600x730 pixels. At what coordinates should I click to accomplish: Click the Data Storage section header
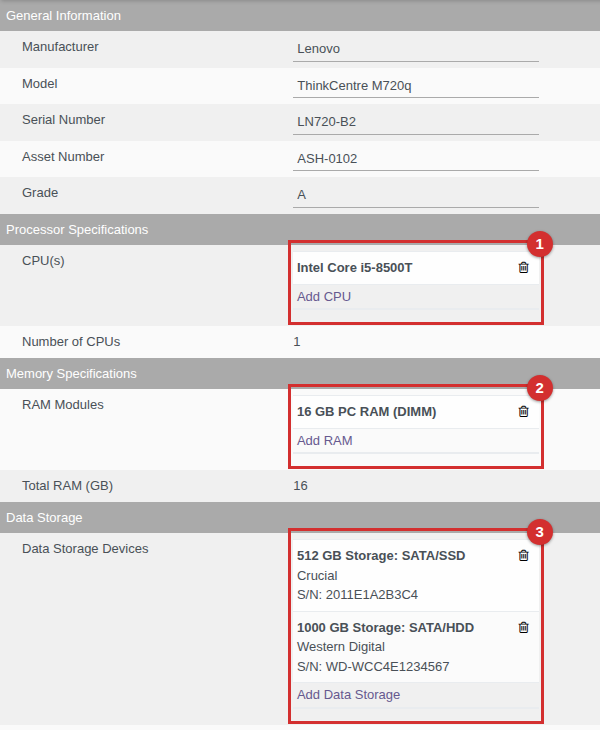(300, 517)
